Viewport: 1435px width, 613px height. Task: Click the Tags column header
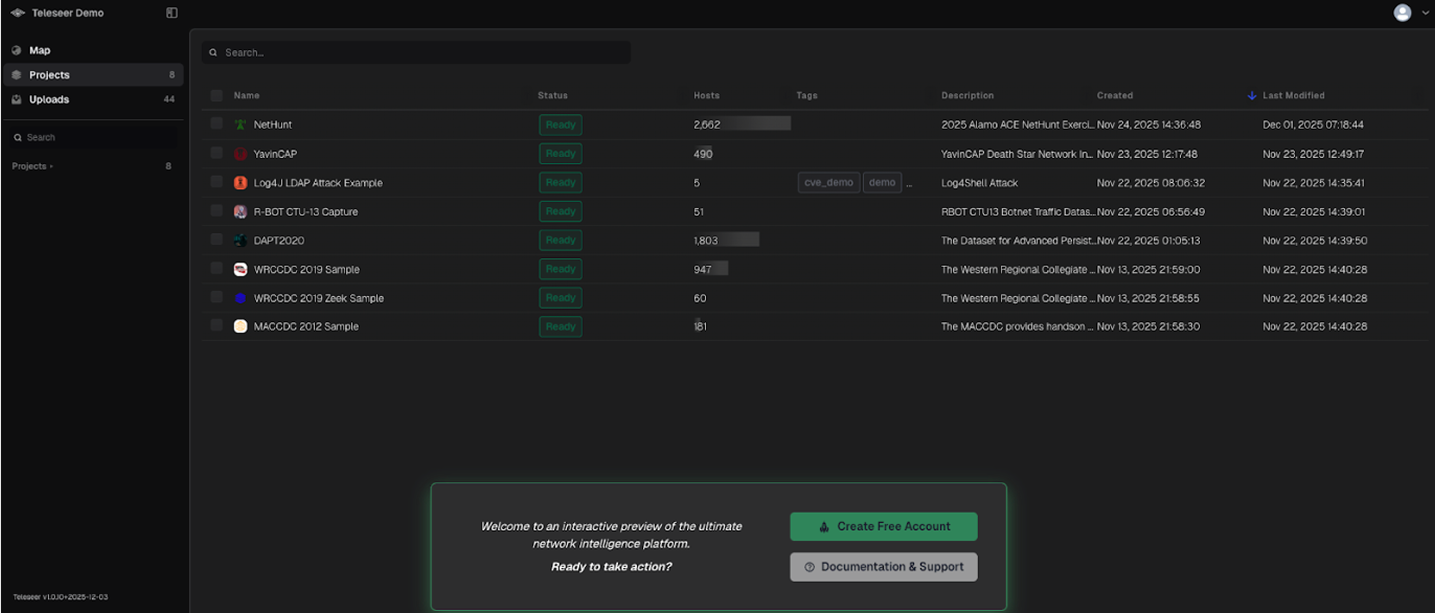coord(807,96)
